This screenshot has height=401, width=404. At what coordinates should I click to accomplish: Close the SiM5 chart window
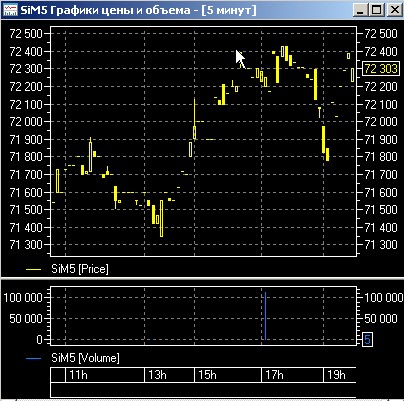pyautogui.click(x=394, y=10)
